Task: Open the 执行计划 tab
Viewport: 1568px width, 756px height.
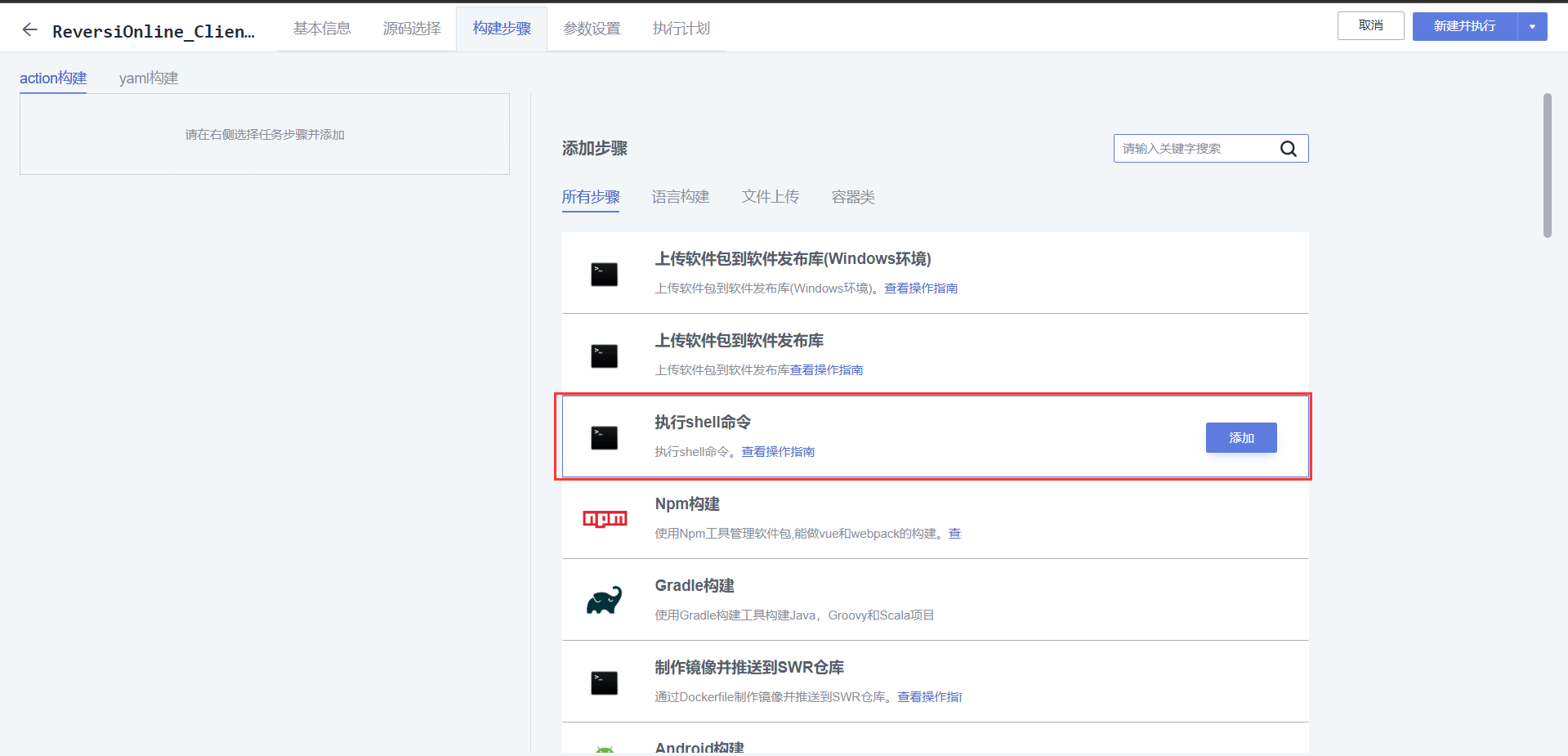Action: 681,28
